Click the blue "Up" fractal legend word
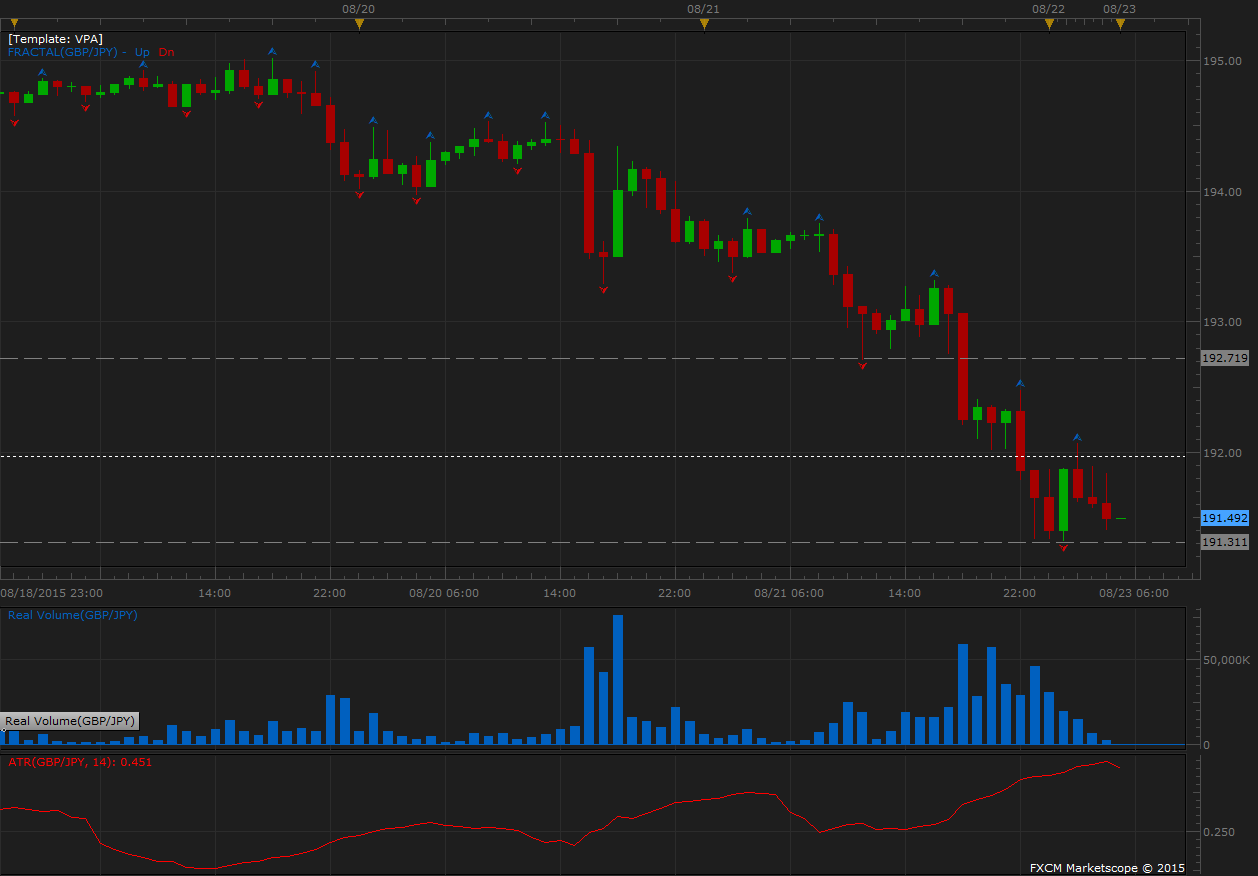Image resolution: width=1258 pixels, height=876 pixels. pyautogui.click(x=142, y=52)
